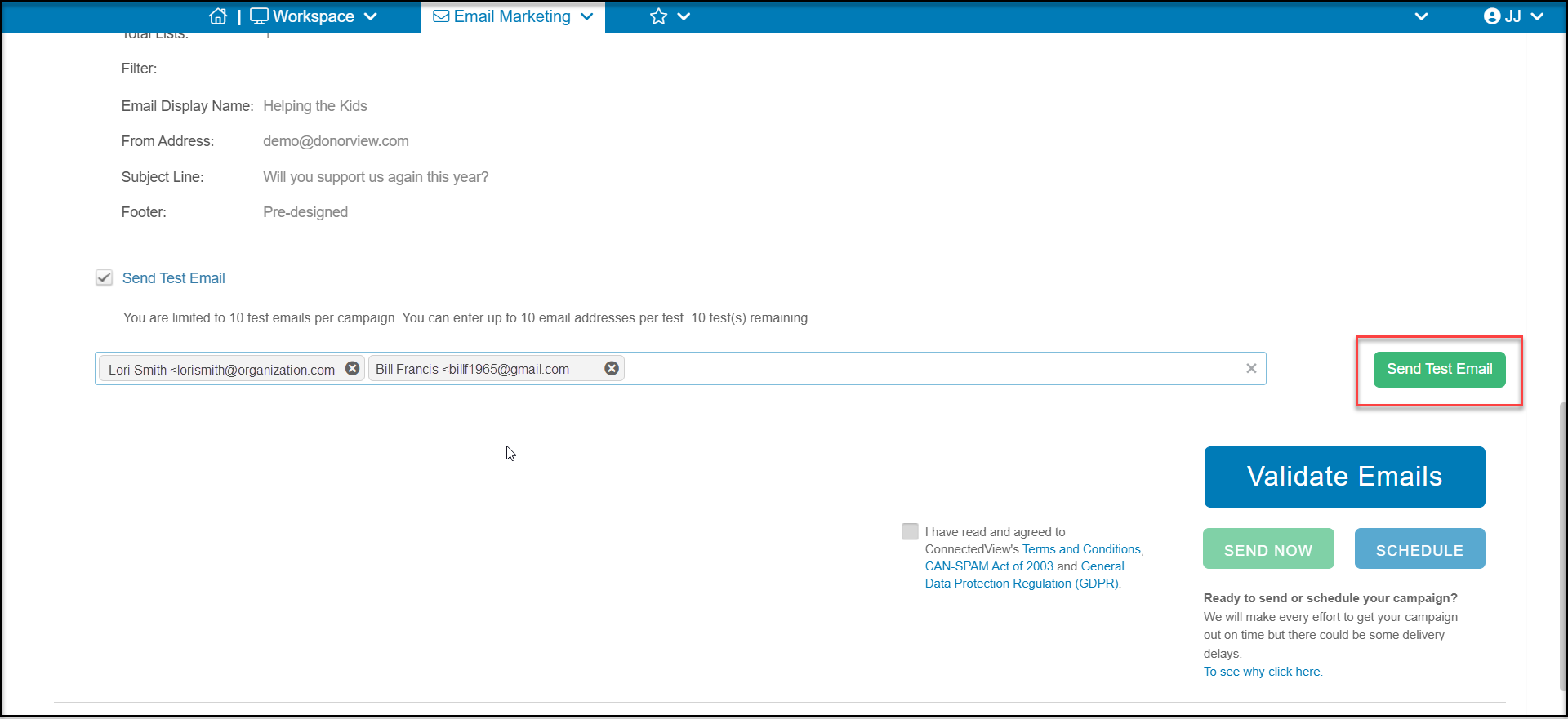
Task: Click inside the test email recipients field
Action: (931, 369)
